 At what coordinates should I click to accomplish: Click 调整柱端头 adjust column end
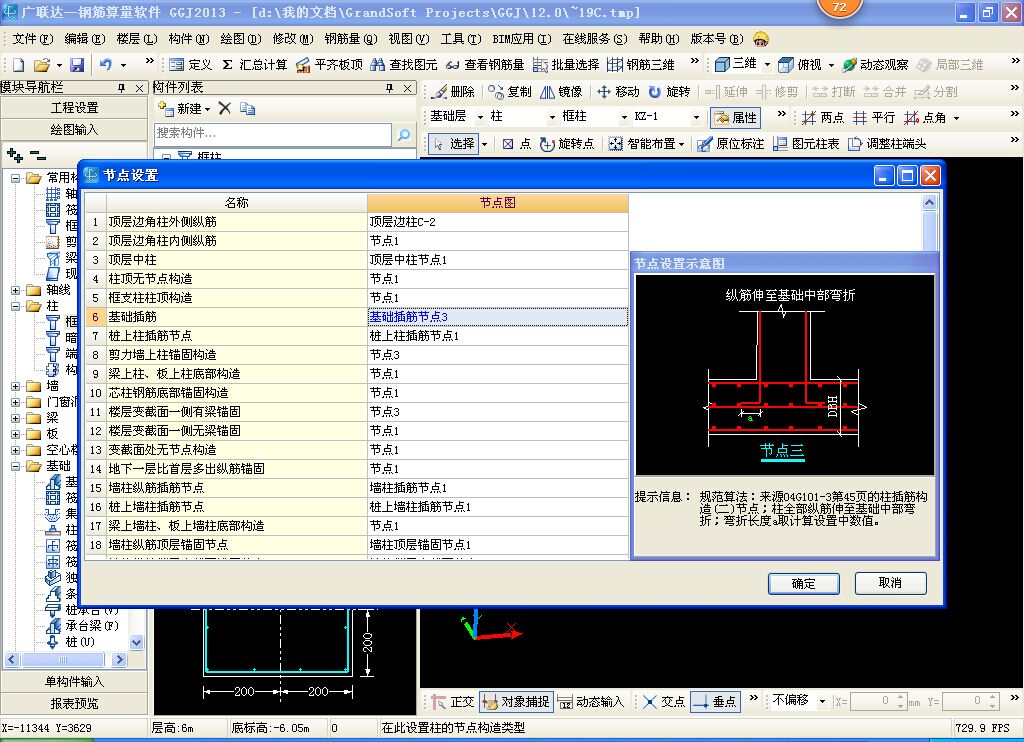tap(887, 144)
